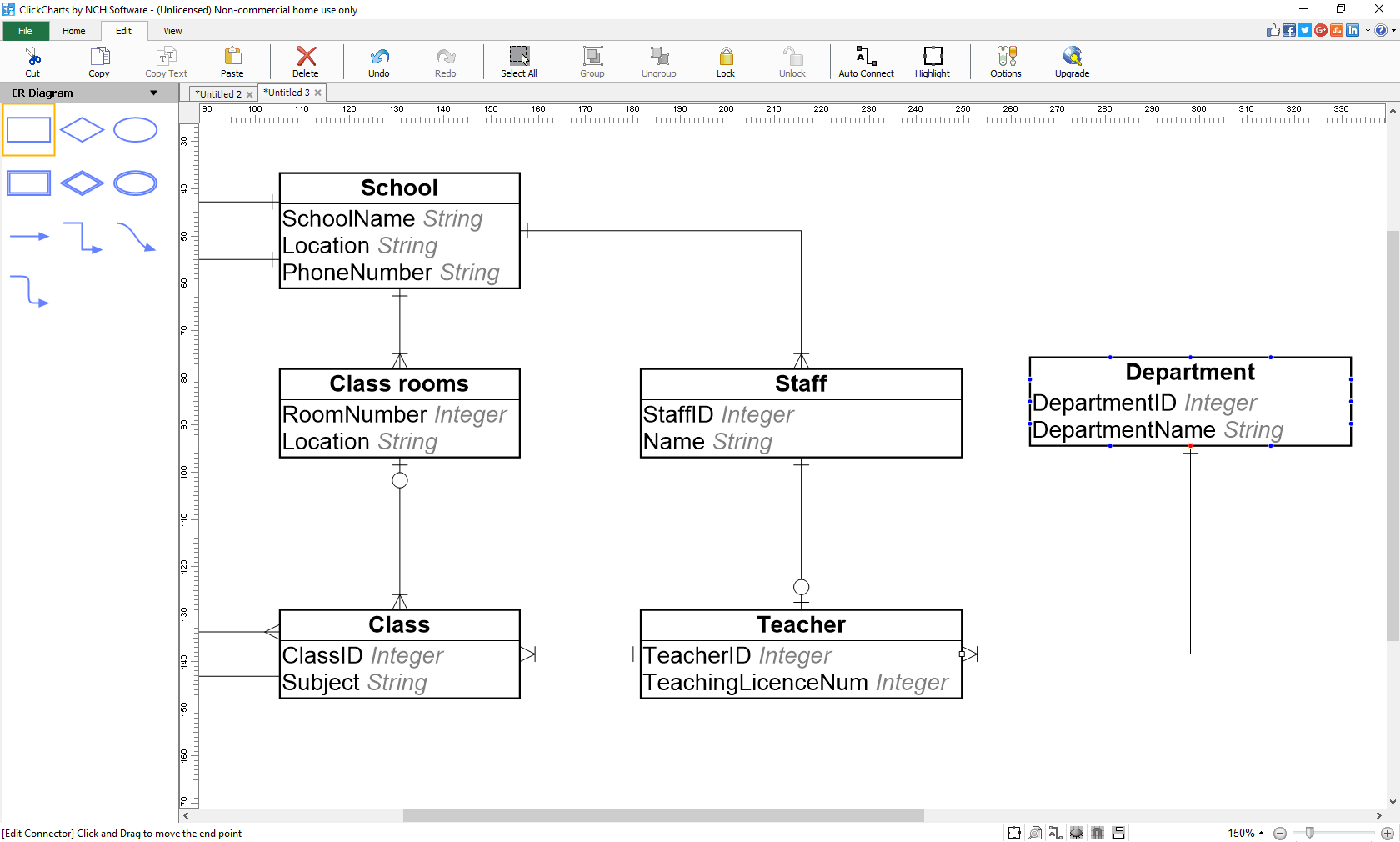Screen dimensions: 1400x842
Task: Toggle snap to grid in the status bar
Action: (1097, 832)
